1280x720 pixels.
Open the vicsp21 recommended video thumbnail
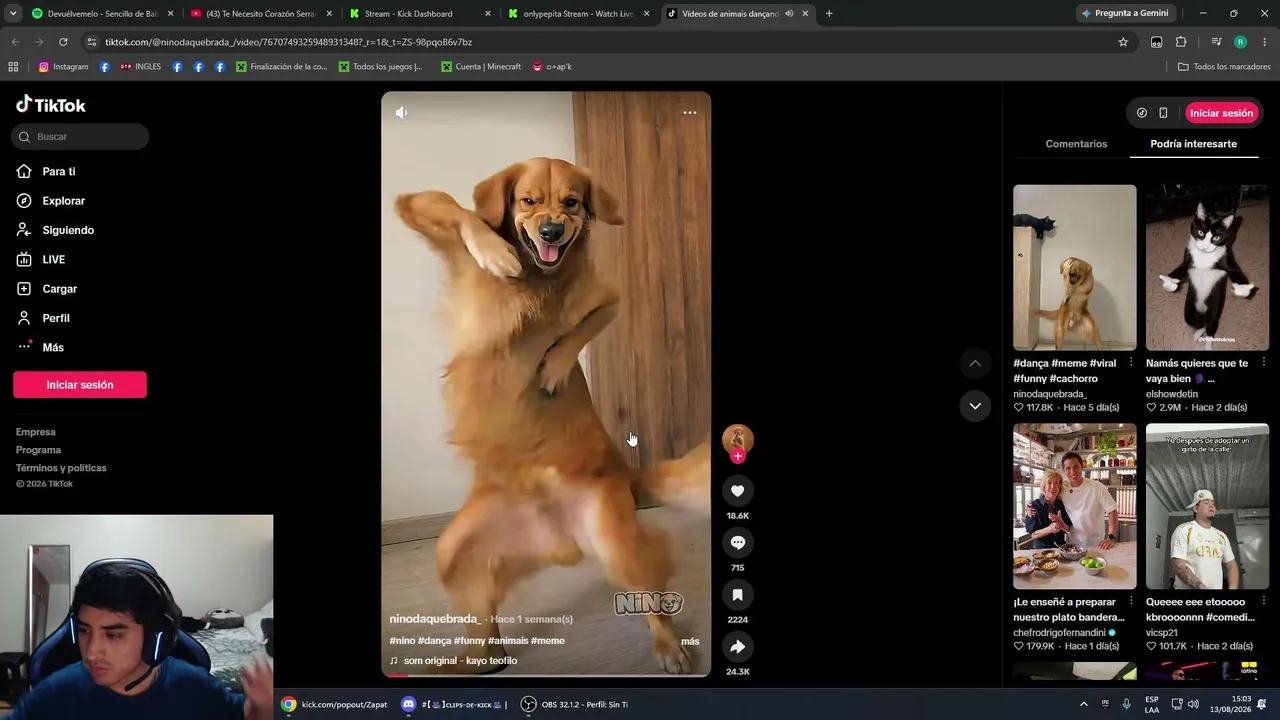(x=1207, y=507)
